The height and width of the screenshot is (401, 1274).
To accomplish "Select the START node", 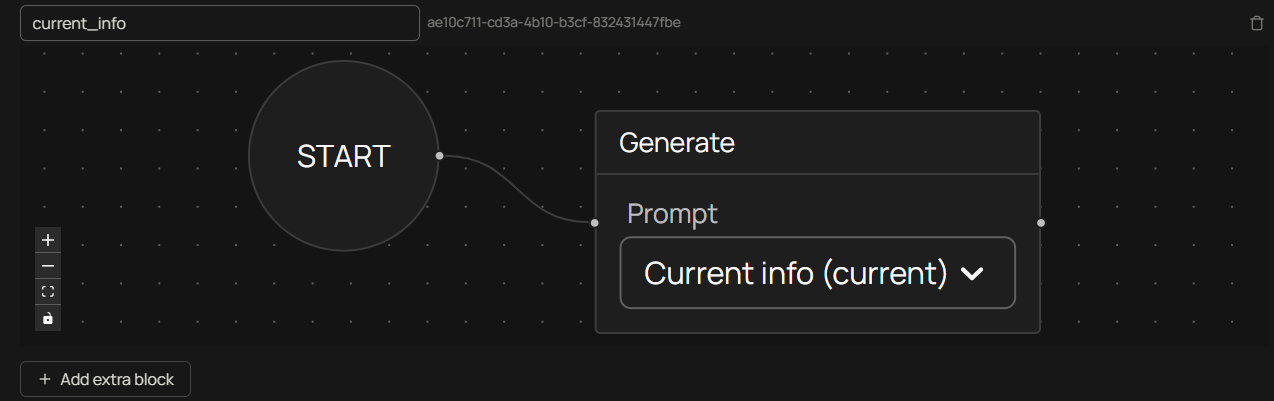I will [343, 156].
